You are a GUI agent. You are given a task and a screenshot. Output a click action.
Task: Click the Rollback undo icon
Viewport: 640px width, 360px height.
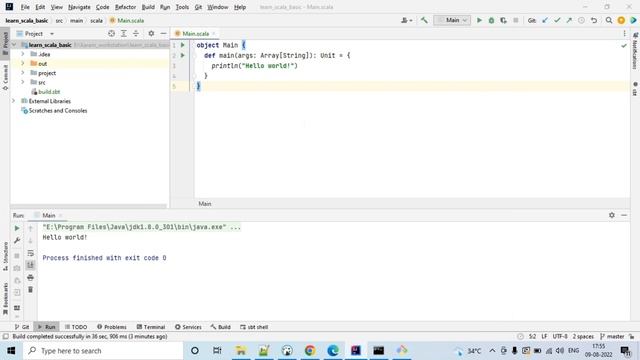(594, 20)
